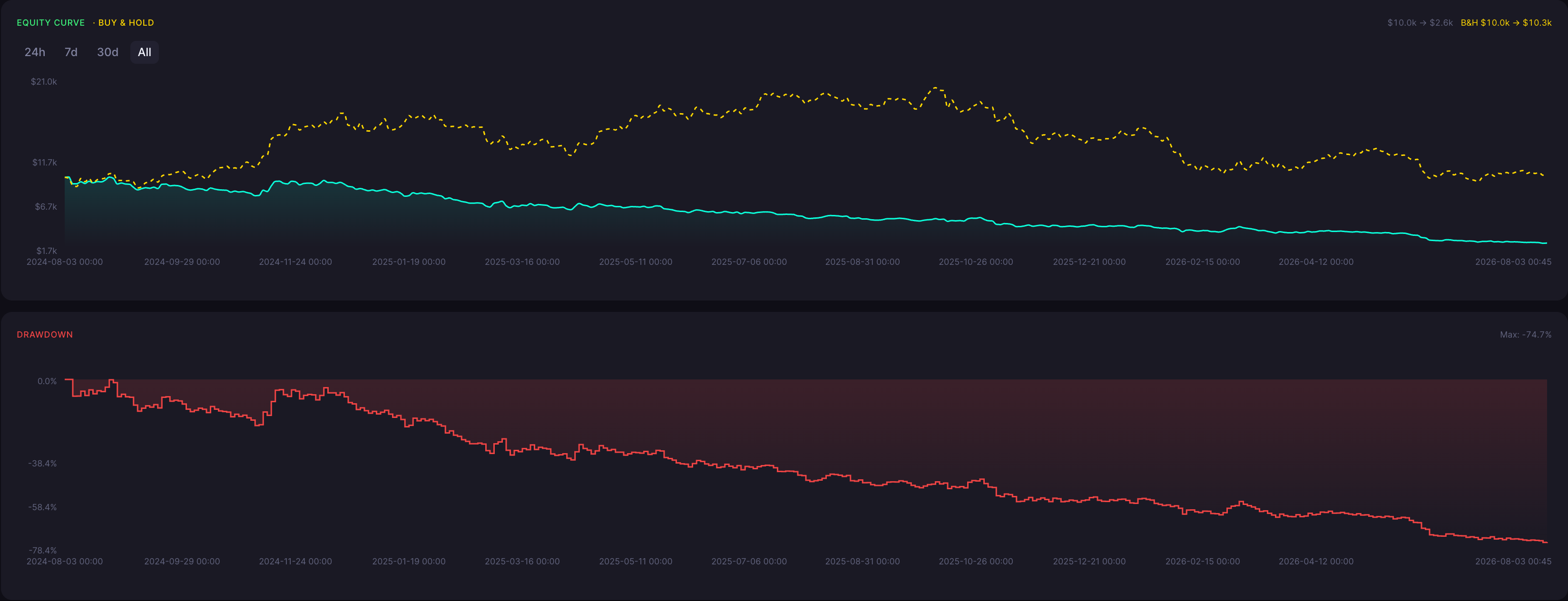The width and height of the screenshot is (1568, 601).
Task: Click 2025-10-26 00:00 on the drawdown chart axis
Action: pyautogui.click(x=976, y=562)
